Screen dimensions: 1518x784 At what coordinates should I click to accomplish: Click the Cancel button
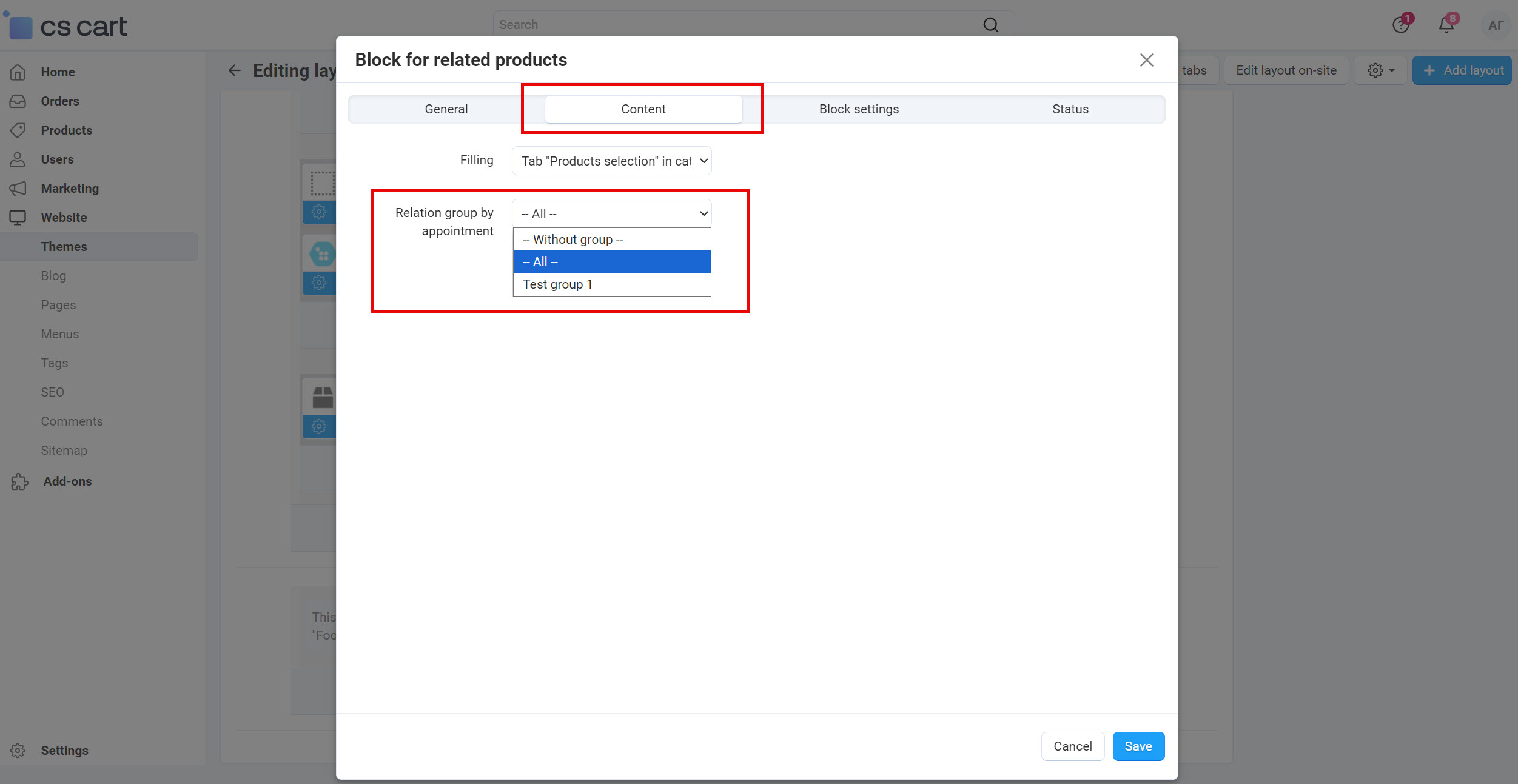coord(1072,746)
